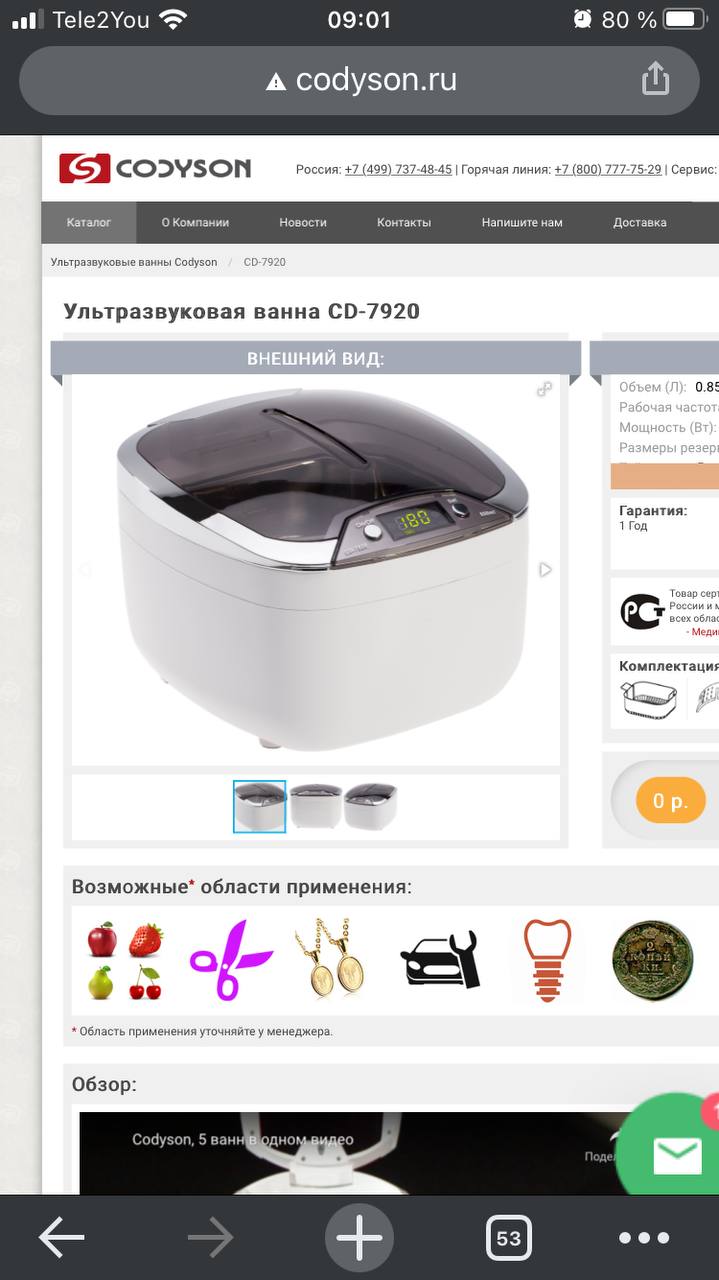Open the chat envelope icon

coord(677,1156)
